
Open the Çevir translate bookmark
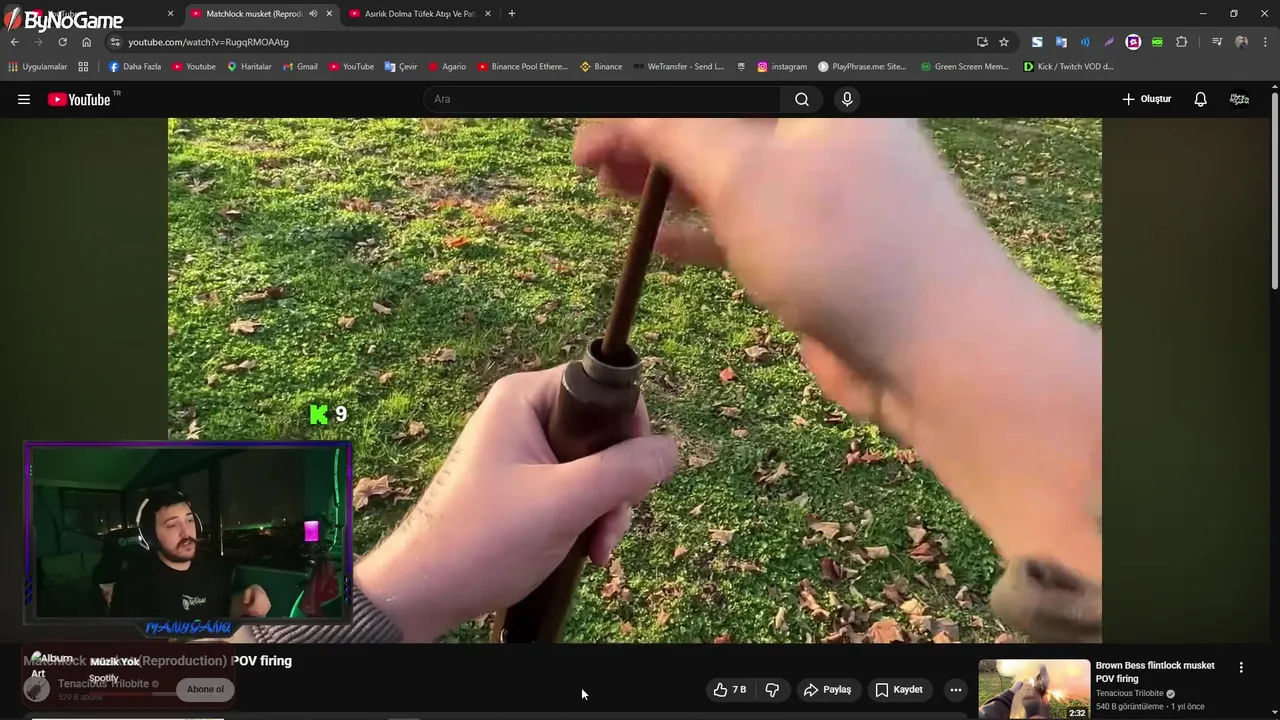point(401,67)
